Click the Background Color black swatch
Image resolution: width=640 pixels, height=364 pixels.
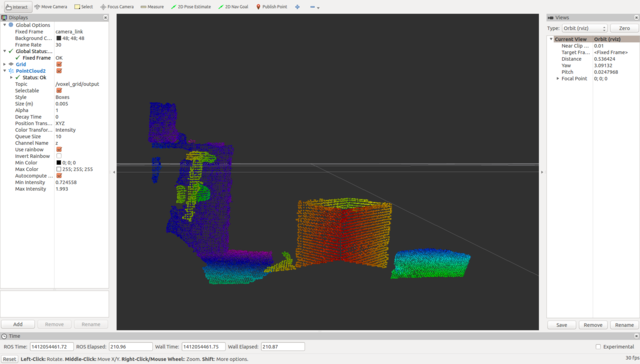59,38
